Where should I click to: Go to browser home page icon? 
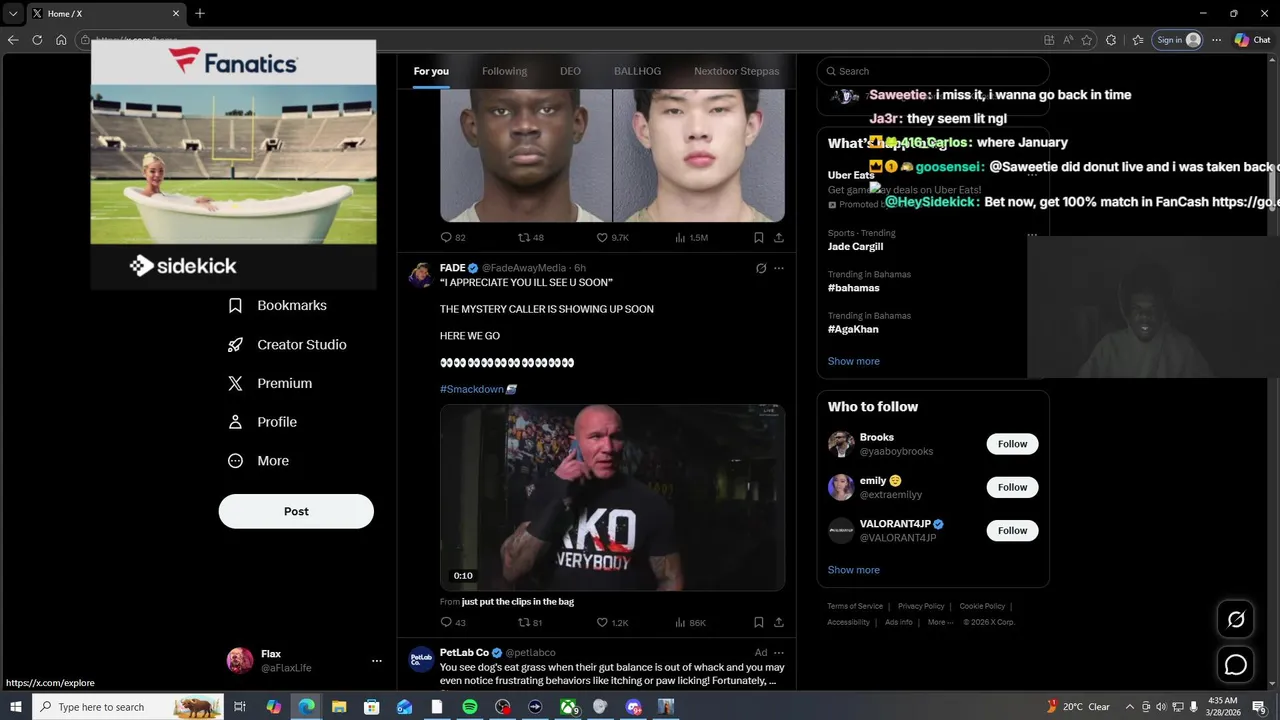(x=61, y=40)
